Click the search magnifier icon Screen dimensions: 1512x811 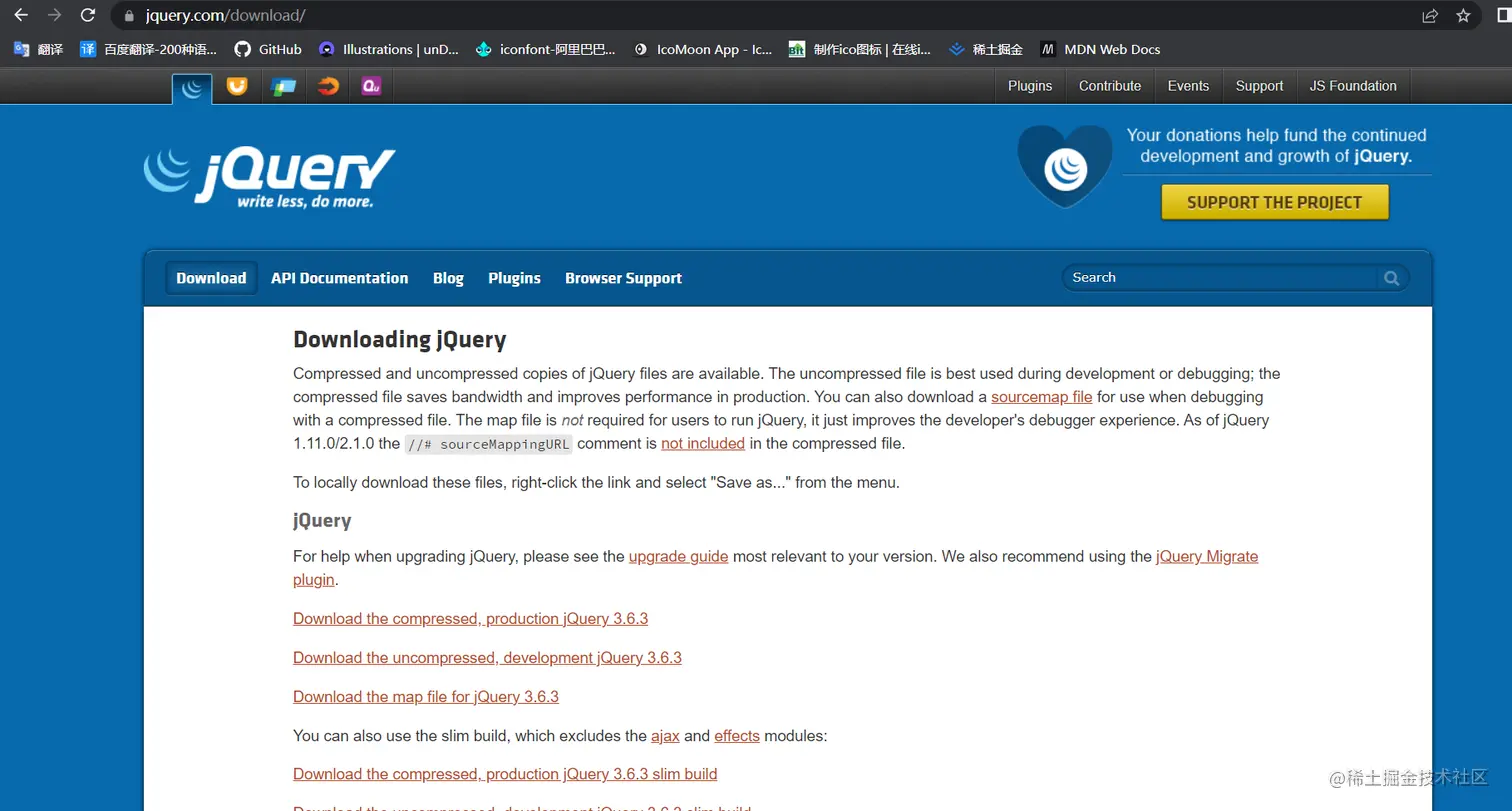1391,278
